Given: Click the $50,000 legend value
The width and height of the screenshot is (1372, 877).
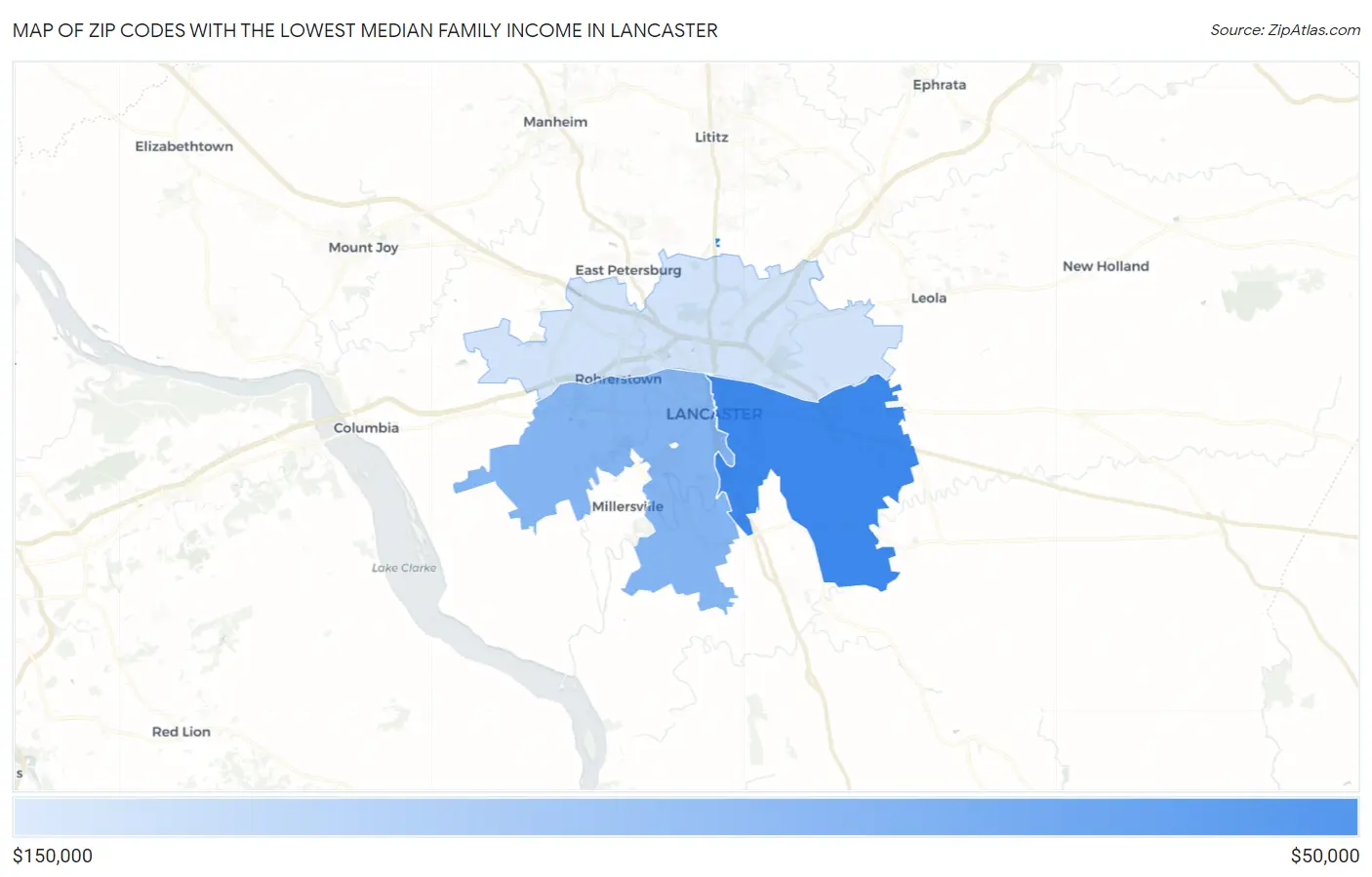Looking at the screenshot, I should pyautogui.click(x=1324, y=857).
